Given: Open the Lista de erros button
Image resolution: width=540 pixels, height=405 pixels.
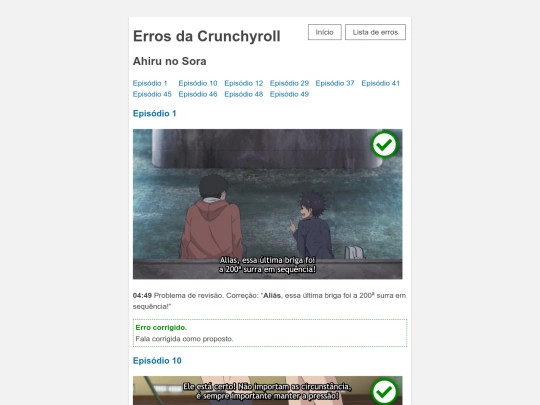Looking at the screenshot, I should coord(375,32).
